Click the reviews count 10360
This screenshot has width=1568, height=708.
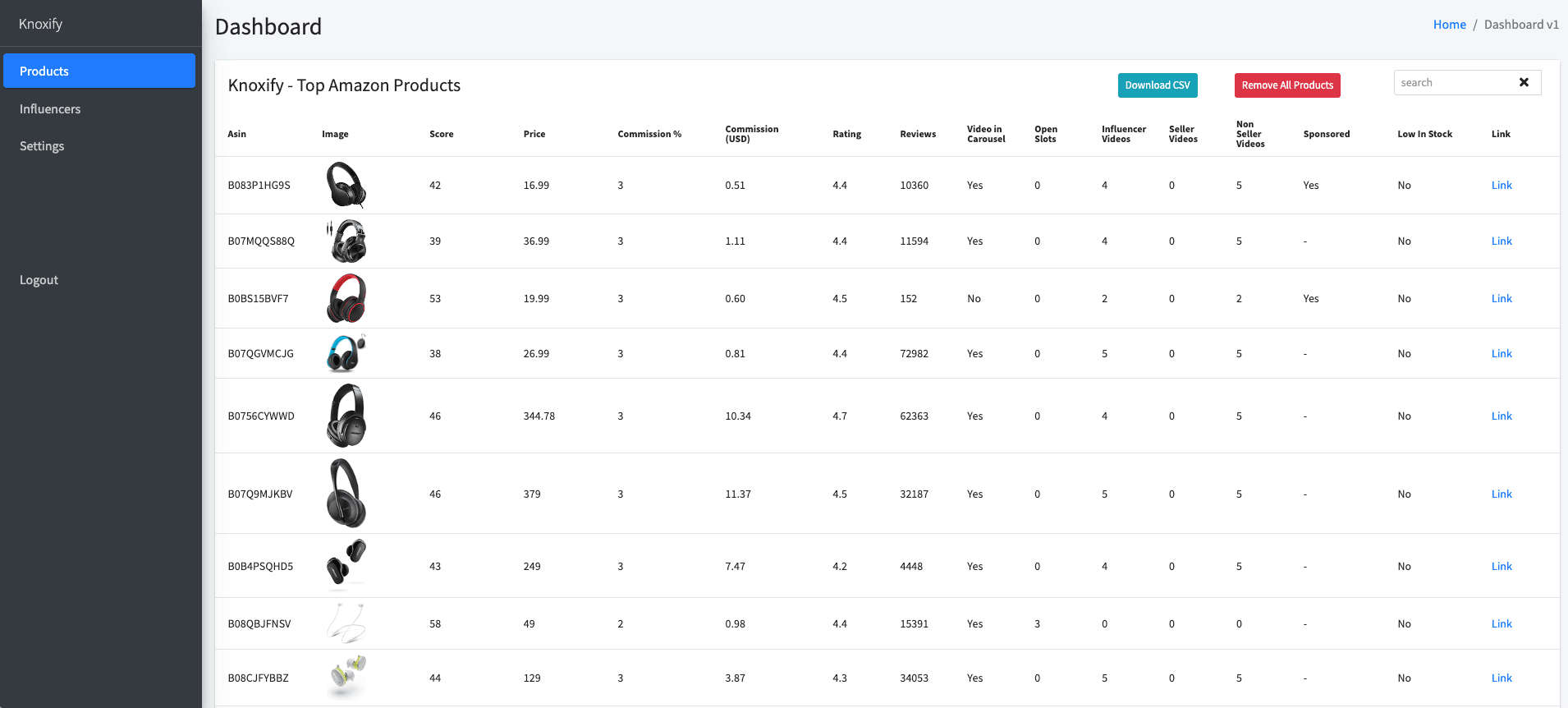[914, 185]
